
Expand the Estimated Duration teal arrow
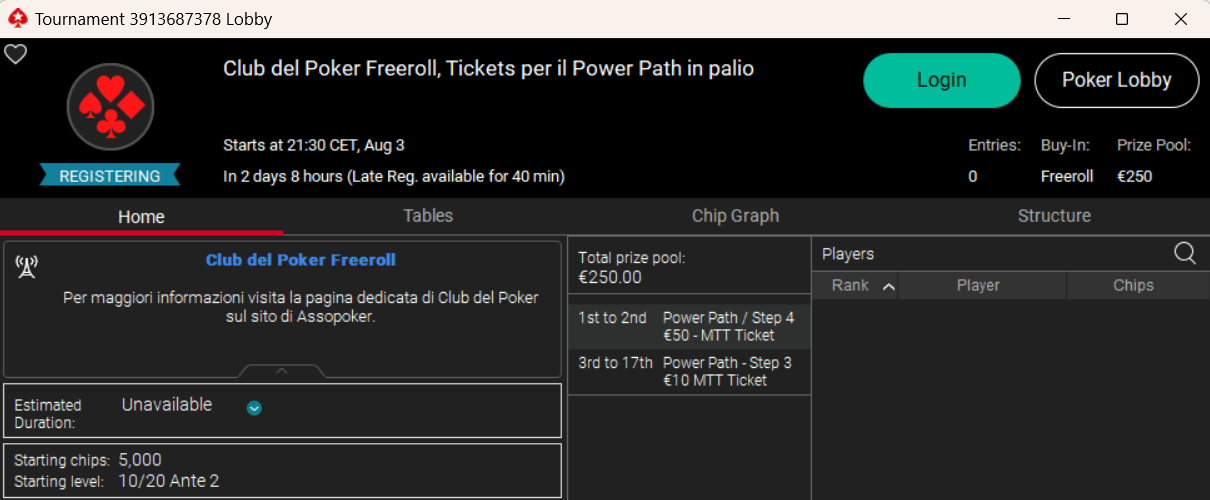(x=254, y=407)
